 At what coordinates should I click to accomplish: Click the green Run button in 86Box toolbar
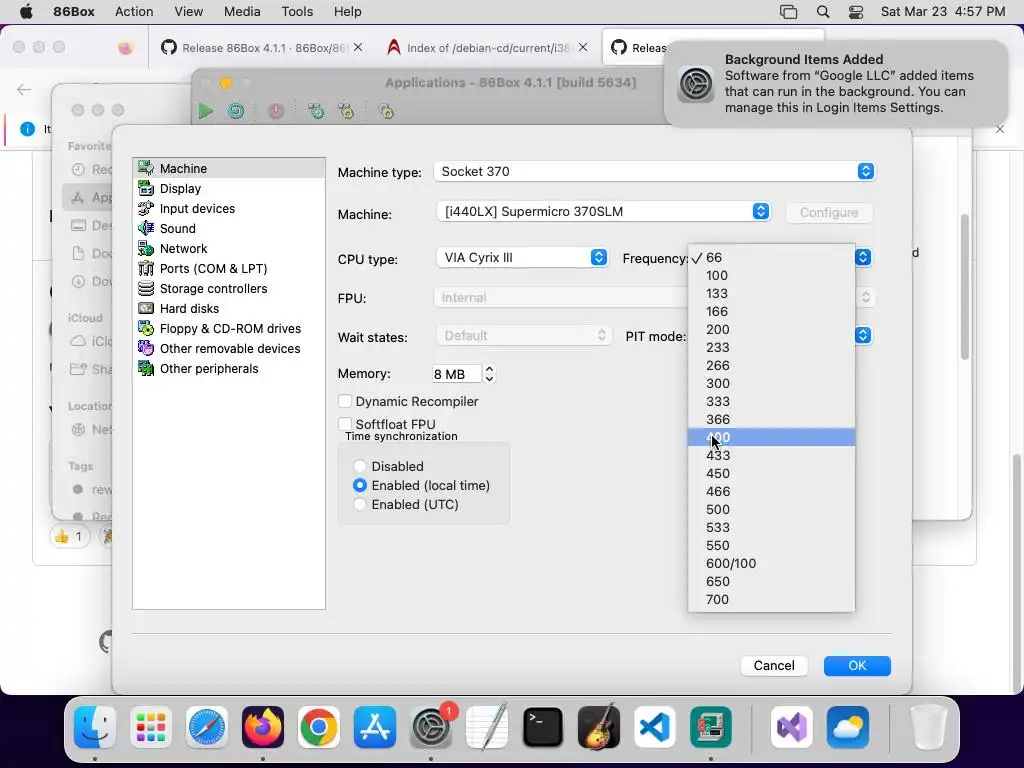pyautogui.click(x=206, y=111)
